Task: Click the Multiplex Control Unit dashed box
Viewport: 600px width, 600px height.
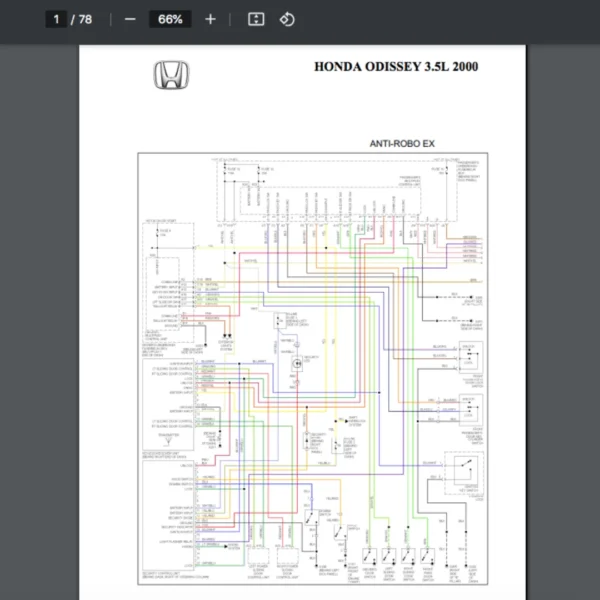Action: click(330, 201)
